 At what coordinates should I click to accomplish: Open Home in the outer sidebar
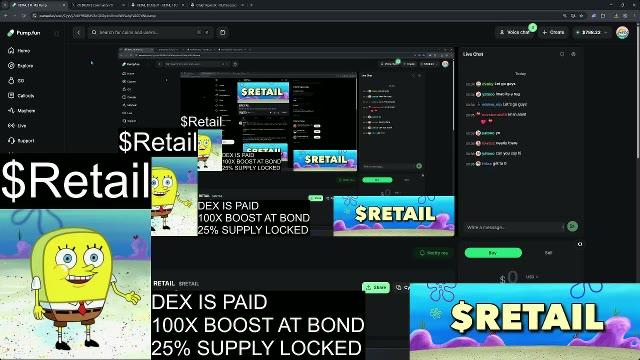click(19, 51)
